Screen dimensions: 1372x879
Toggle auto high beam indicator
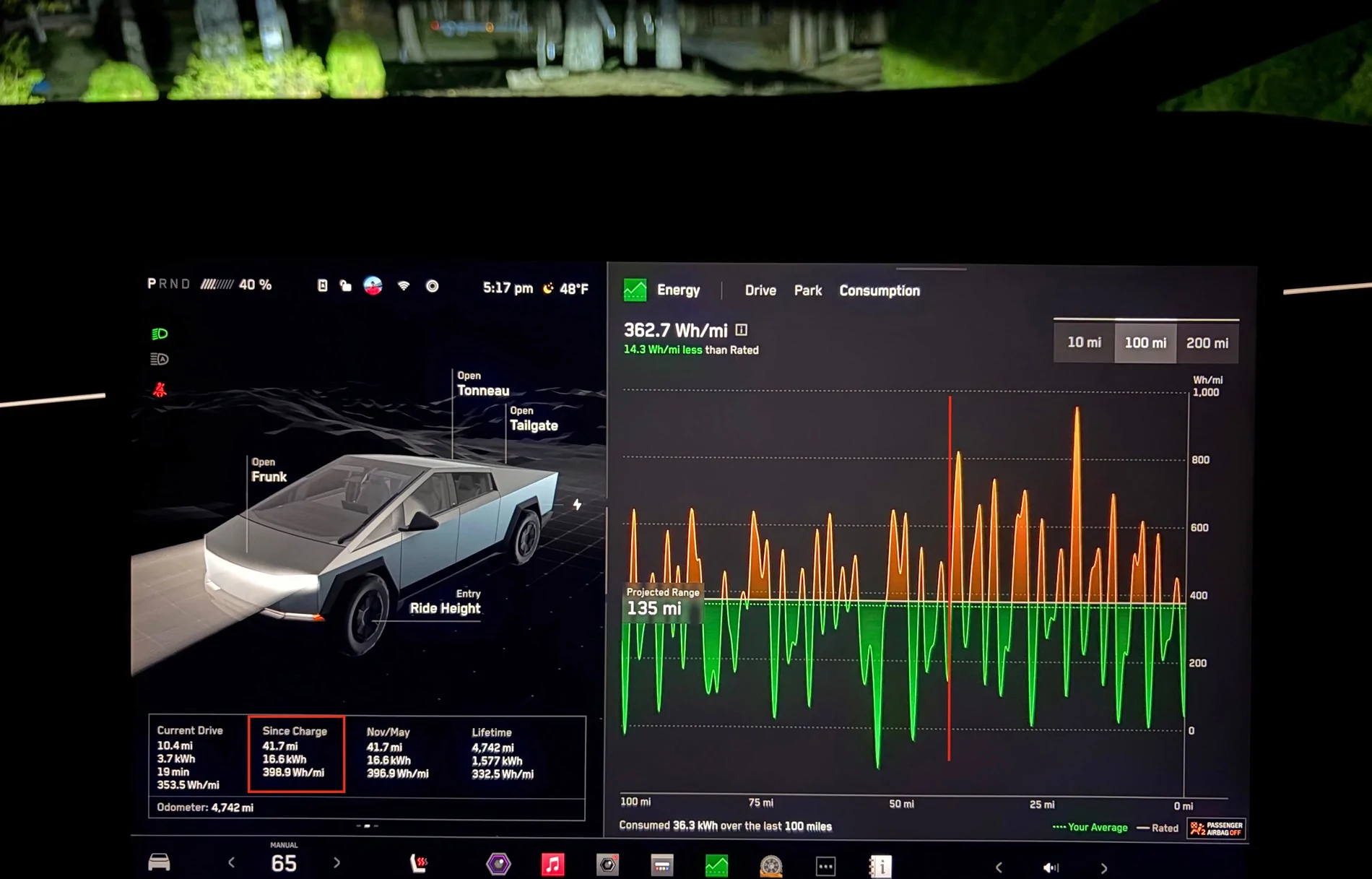pos(160,359)
